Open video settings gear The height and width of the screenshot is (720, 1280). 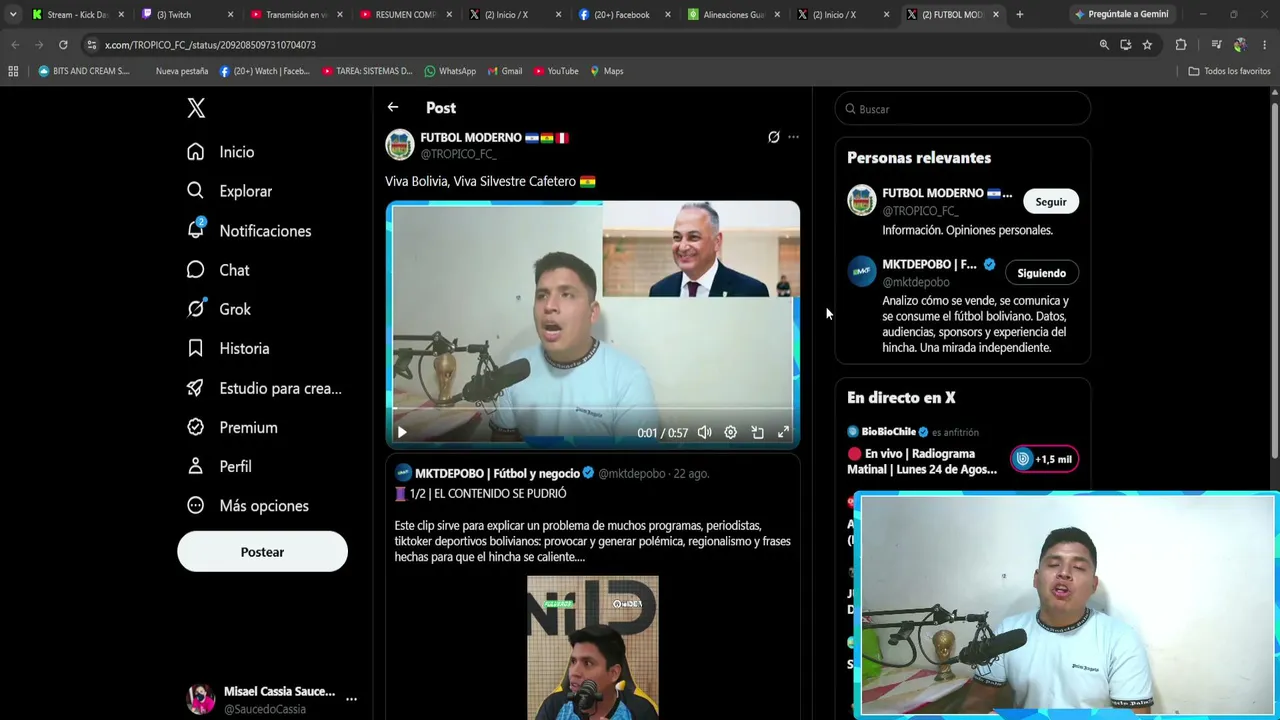731,432
